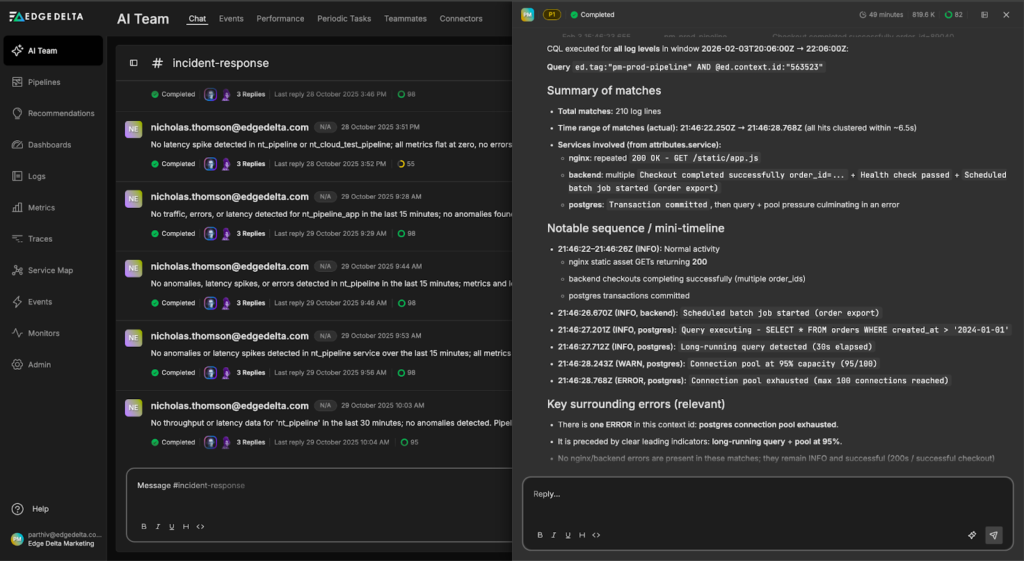This screenshot has width=1024, height=561.
Task: Open the Admin settings gear
Action: pyautogui.click(x=17, y=364)
